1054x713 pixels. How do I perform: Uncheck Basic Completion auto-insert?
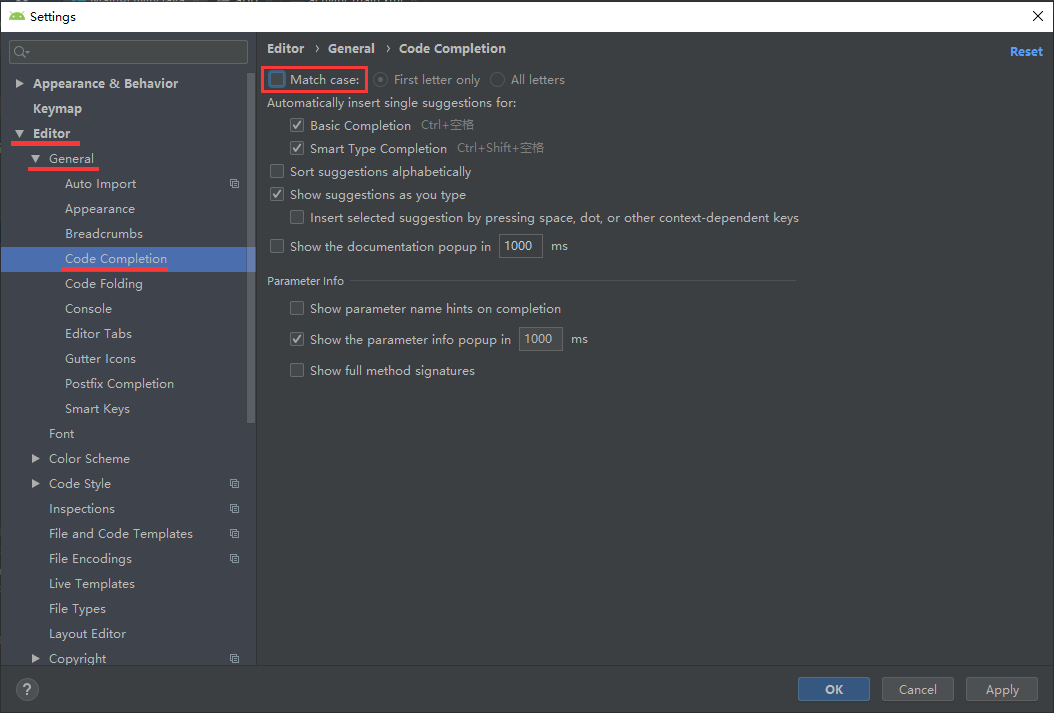tap(296, 126)
